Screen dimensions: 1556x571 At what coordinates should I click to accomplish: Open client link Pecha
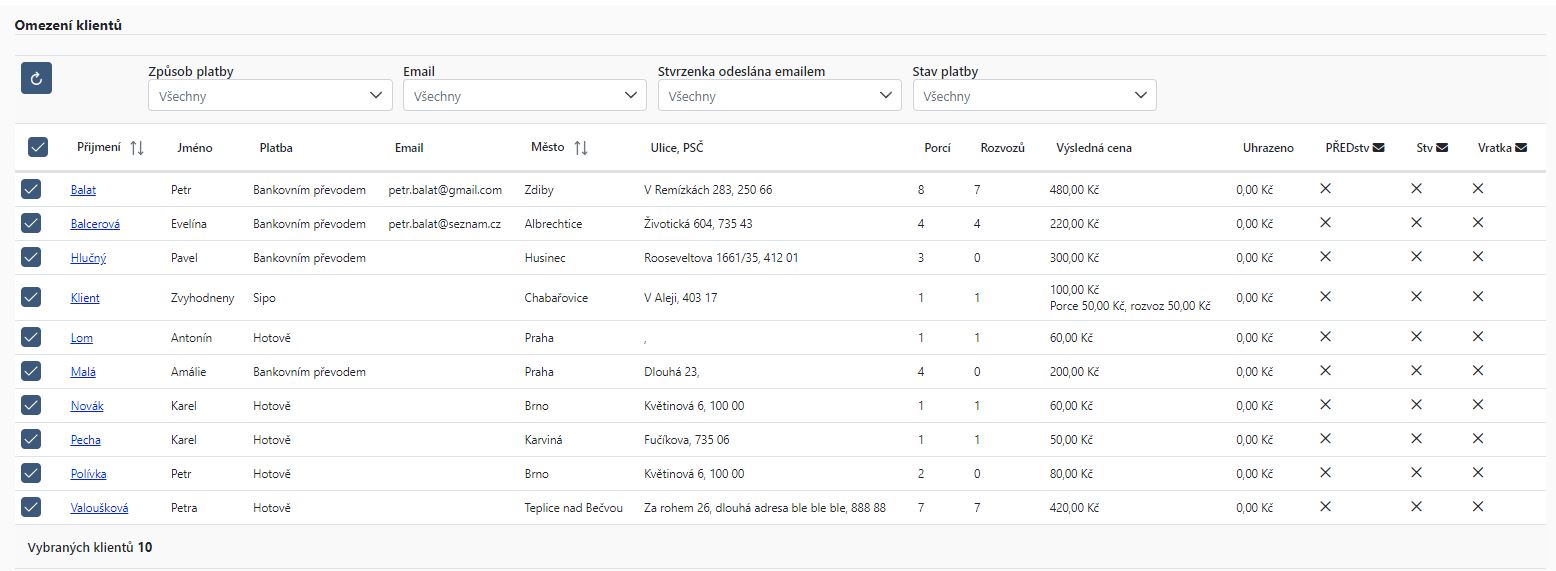[x=86, y=440]
